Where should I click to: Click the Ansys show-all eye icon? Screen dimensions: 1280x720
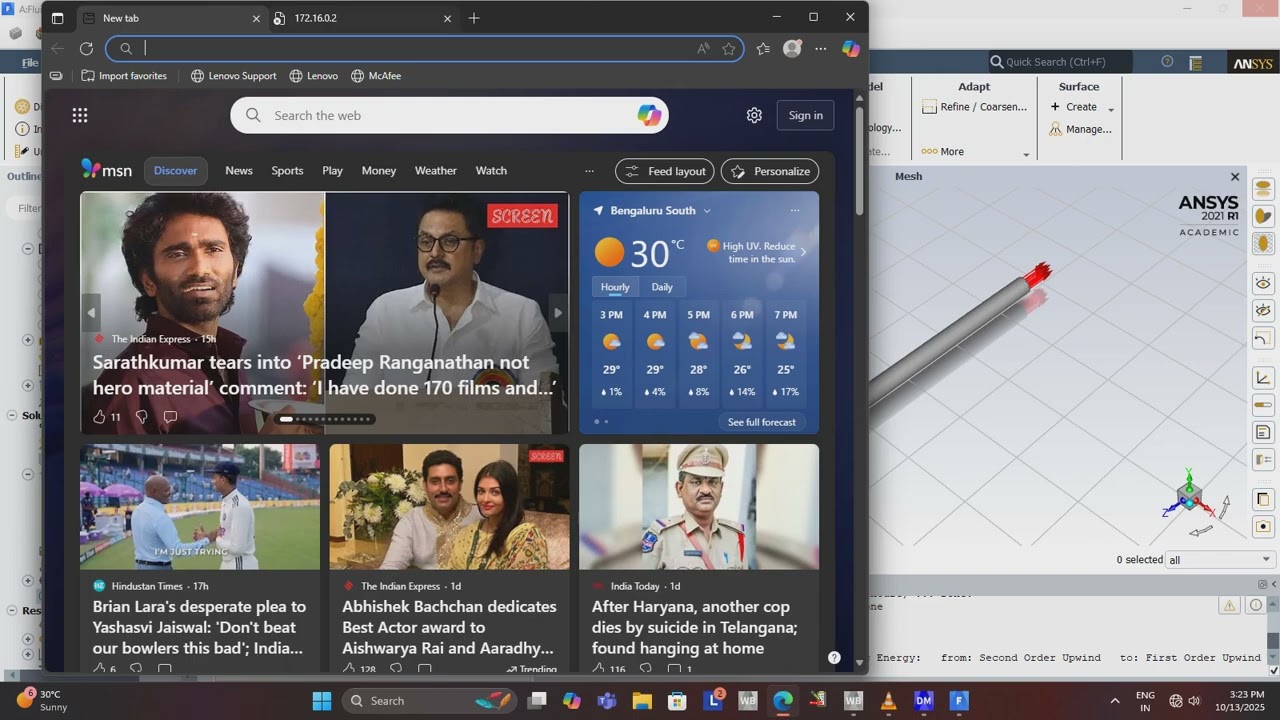click(x=1263, y=284)
